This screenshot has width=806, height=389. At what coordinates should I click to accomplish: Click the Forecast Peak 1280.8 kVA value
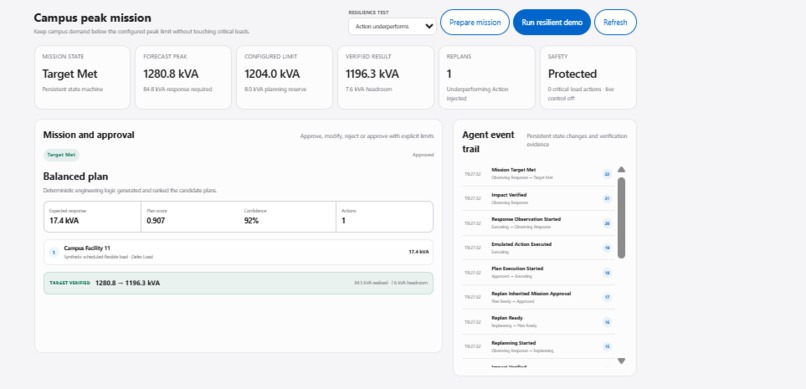click(170, 74)
